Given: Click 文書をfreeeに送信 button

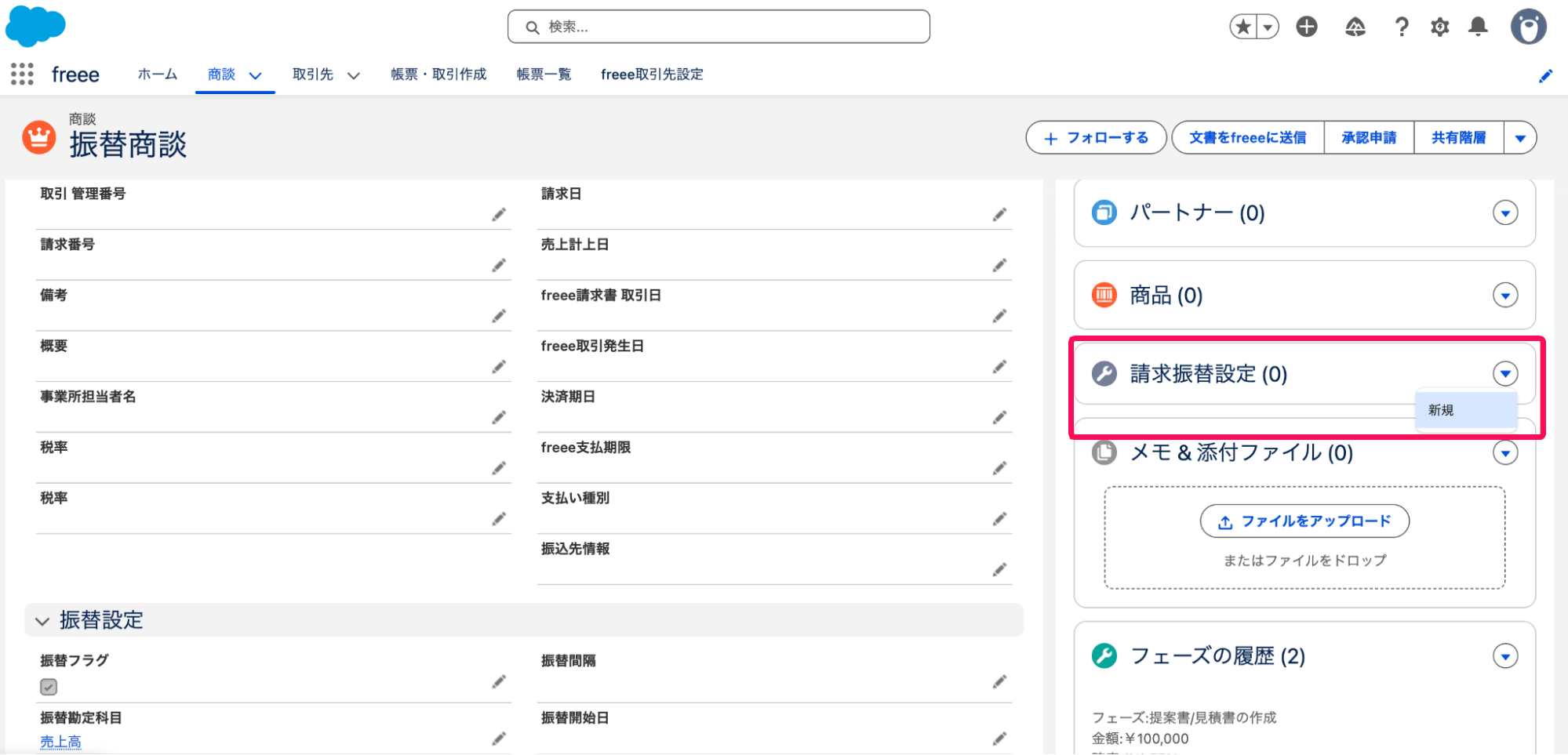Looking at the screenshot, I should pos(1247,138).
